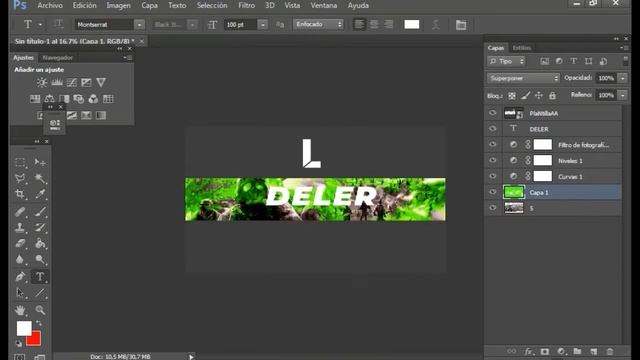Select the Hand tool
Viewport: 640px width, 360px height.
click(20, 310)
